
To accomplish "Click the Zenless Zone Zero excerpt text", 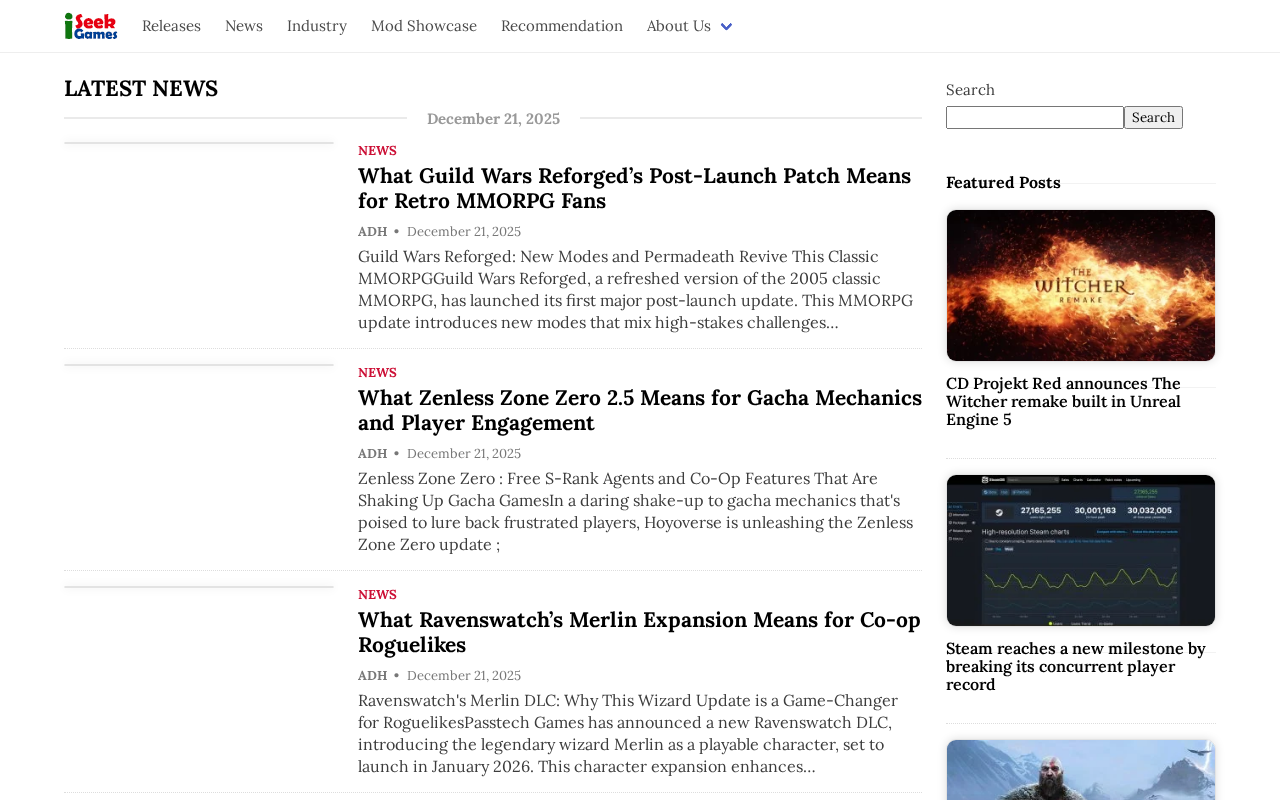I will click(636, 511).
